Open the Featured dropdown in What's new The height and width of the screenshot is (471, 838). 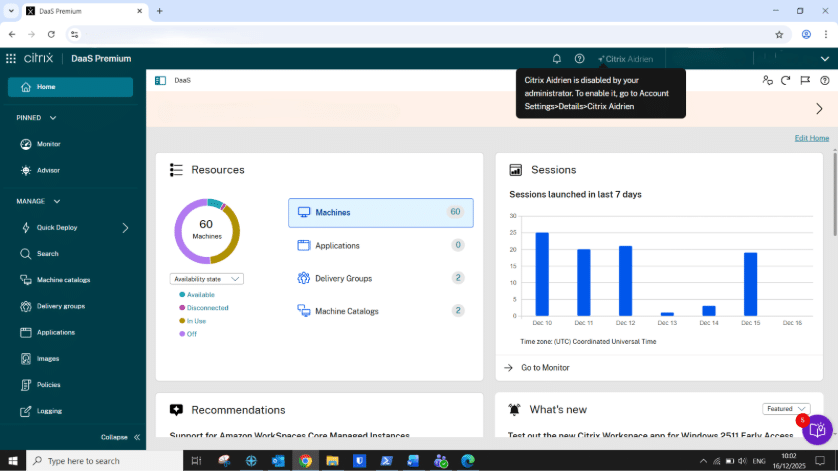click(x=787, y=409)
